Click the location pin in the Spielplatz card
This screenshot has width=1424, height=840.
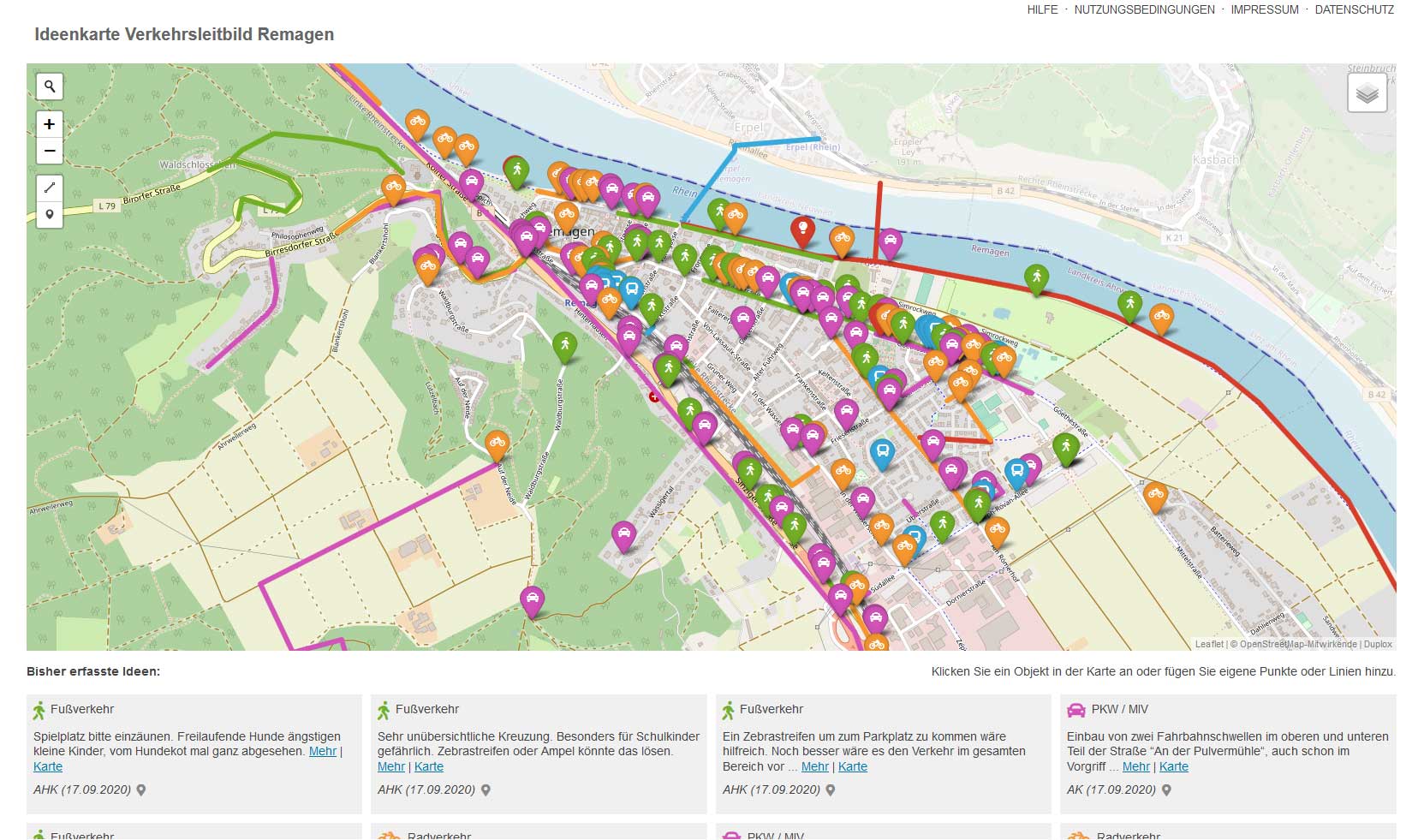tap(141, 790)
